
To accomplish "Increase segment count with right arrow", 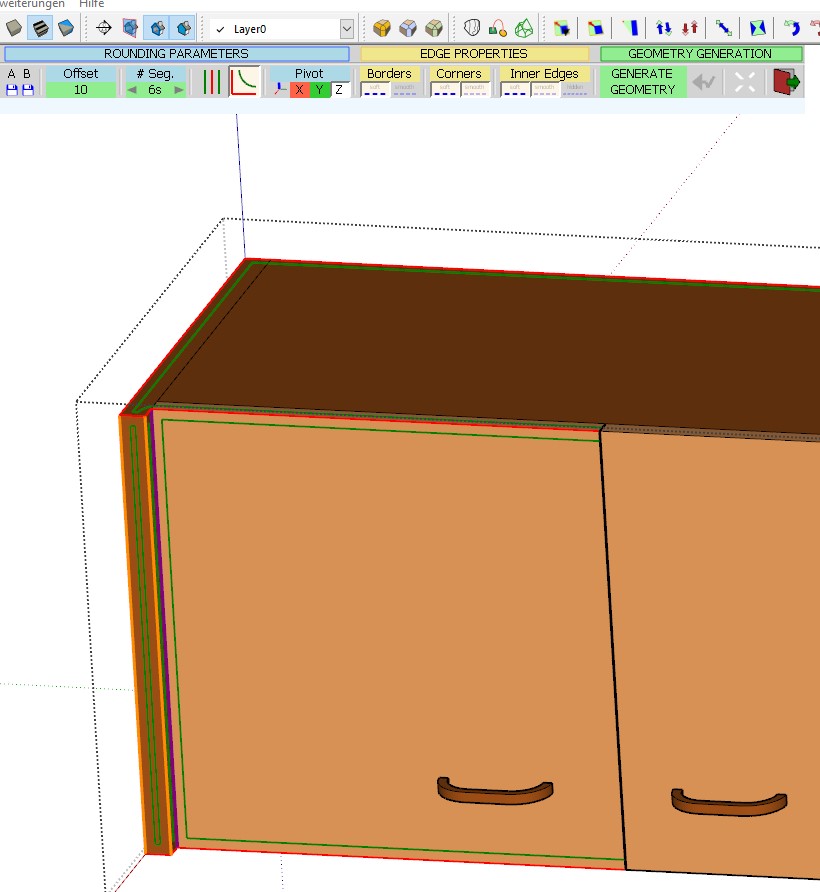I will click(x=179, y=90).
